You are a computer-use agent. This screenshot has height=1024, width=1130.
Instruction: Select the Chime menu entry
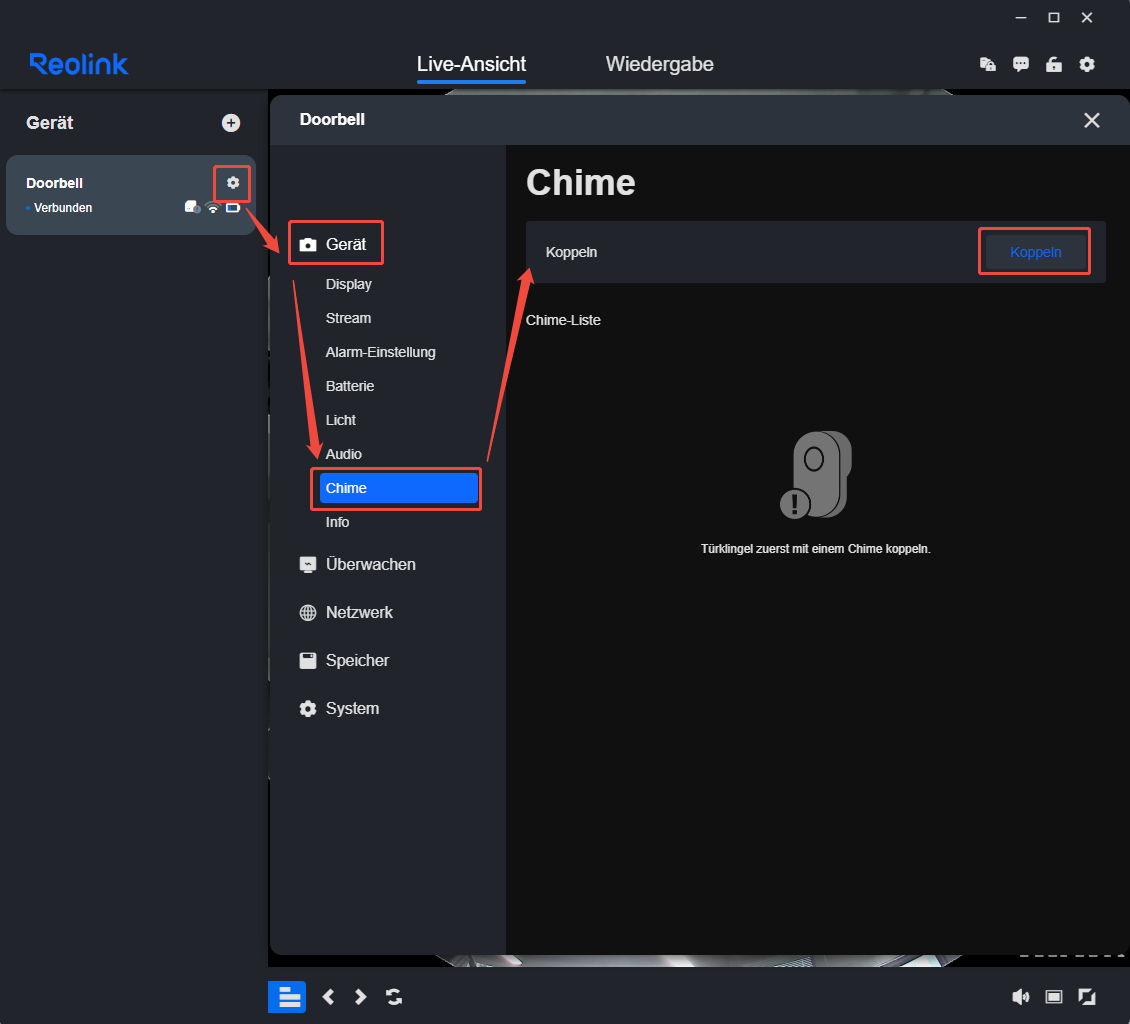(399, 488)
